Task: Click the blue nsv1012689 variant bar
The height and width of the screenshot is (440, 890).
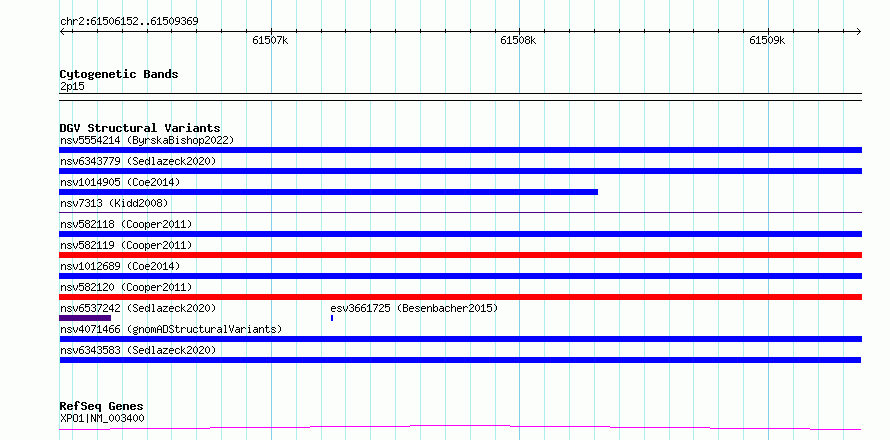Action: (x=460, y=276)
